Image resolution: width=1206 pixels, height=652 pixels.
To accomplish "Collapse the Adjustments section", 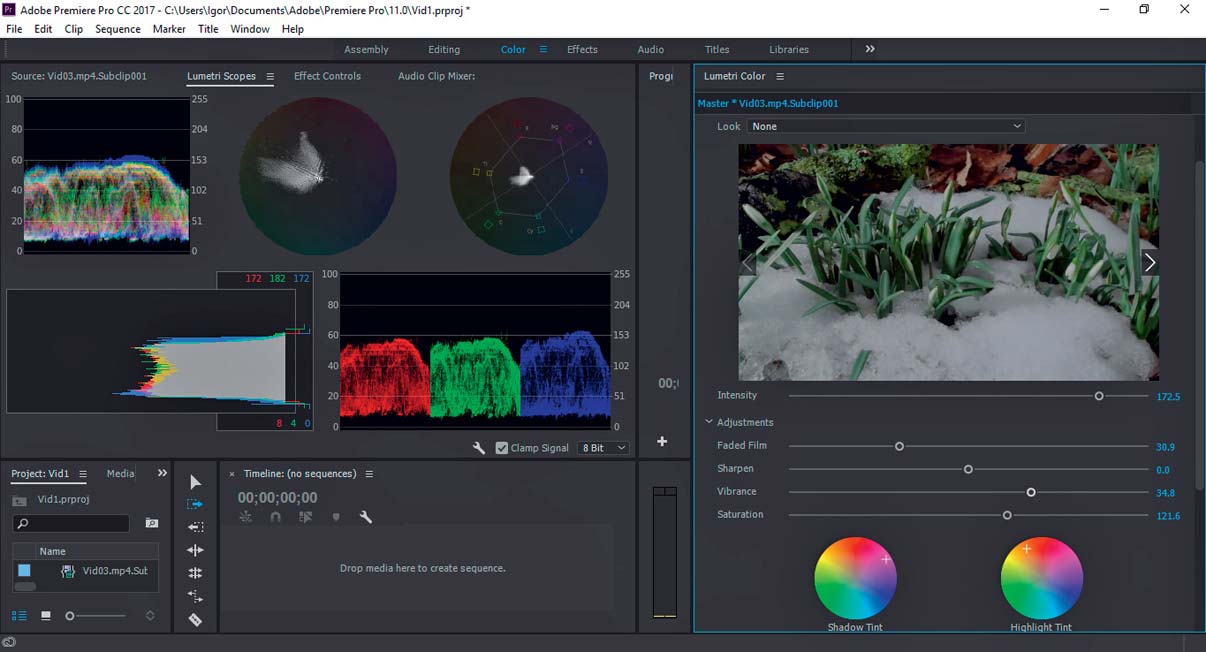I will click(709, 422).
